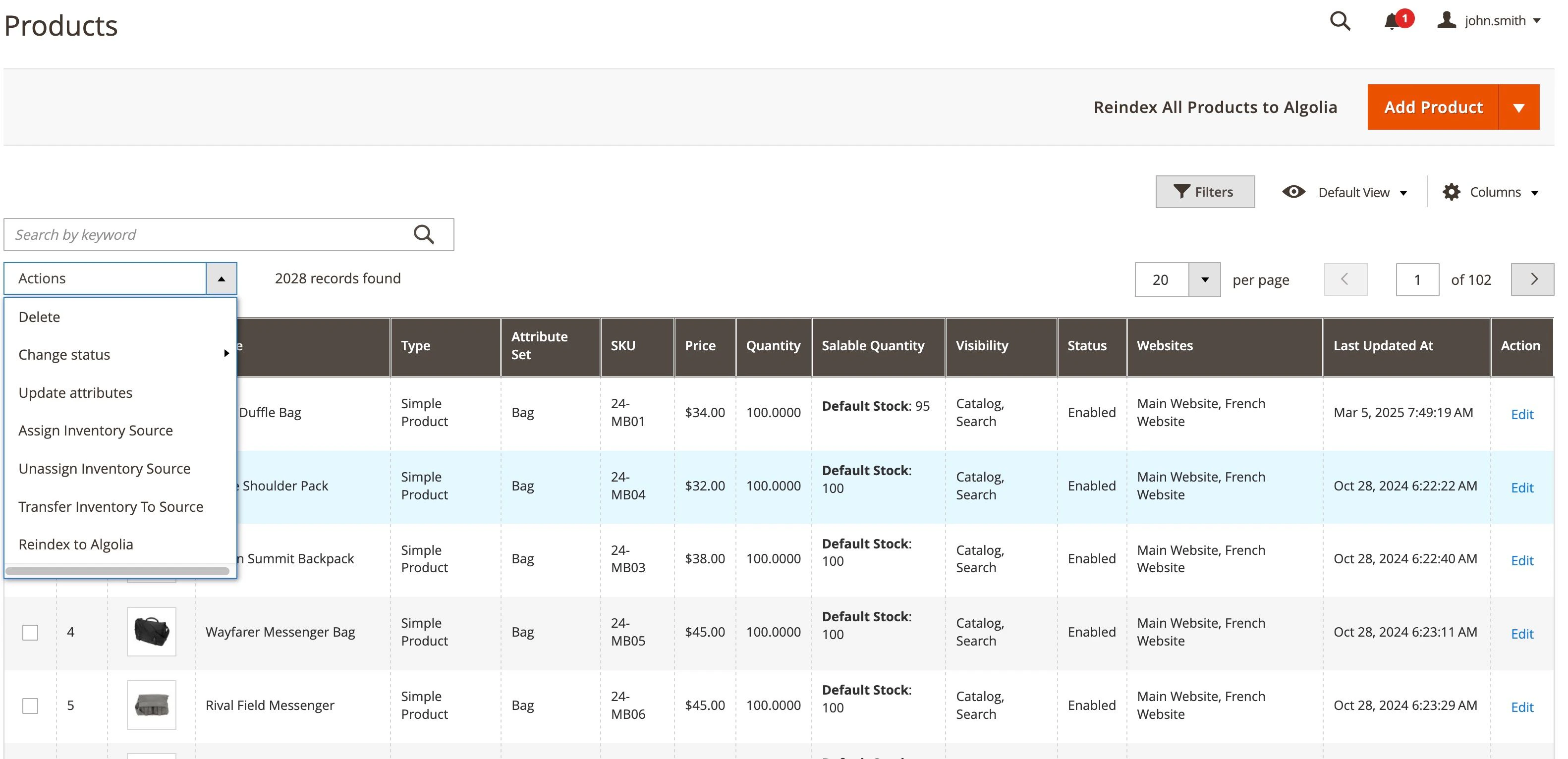The image size is (1568, 759).
Task: Open the per-page count dropdown
Action: (1205, 279)
